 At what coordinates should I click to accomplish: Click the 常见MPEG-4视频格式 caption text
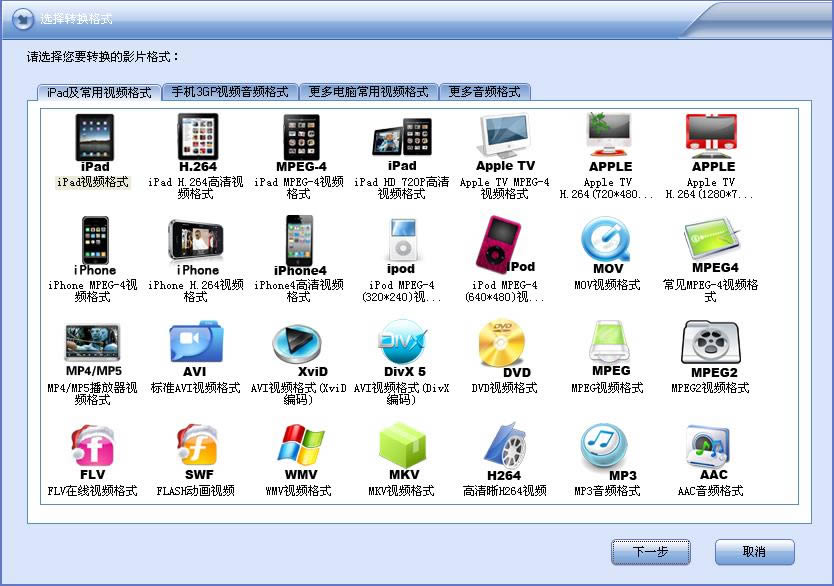(711, 291)
